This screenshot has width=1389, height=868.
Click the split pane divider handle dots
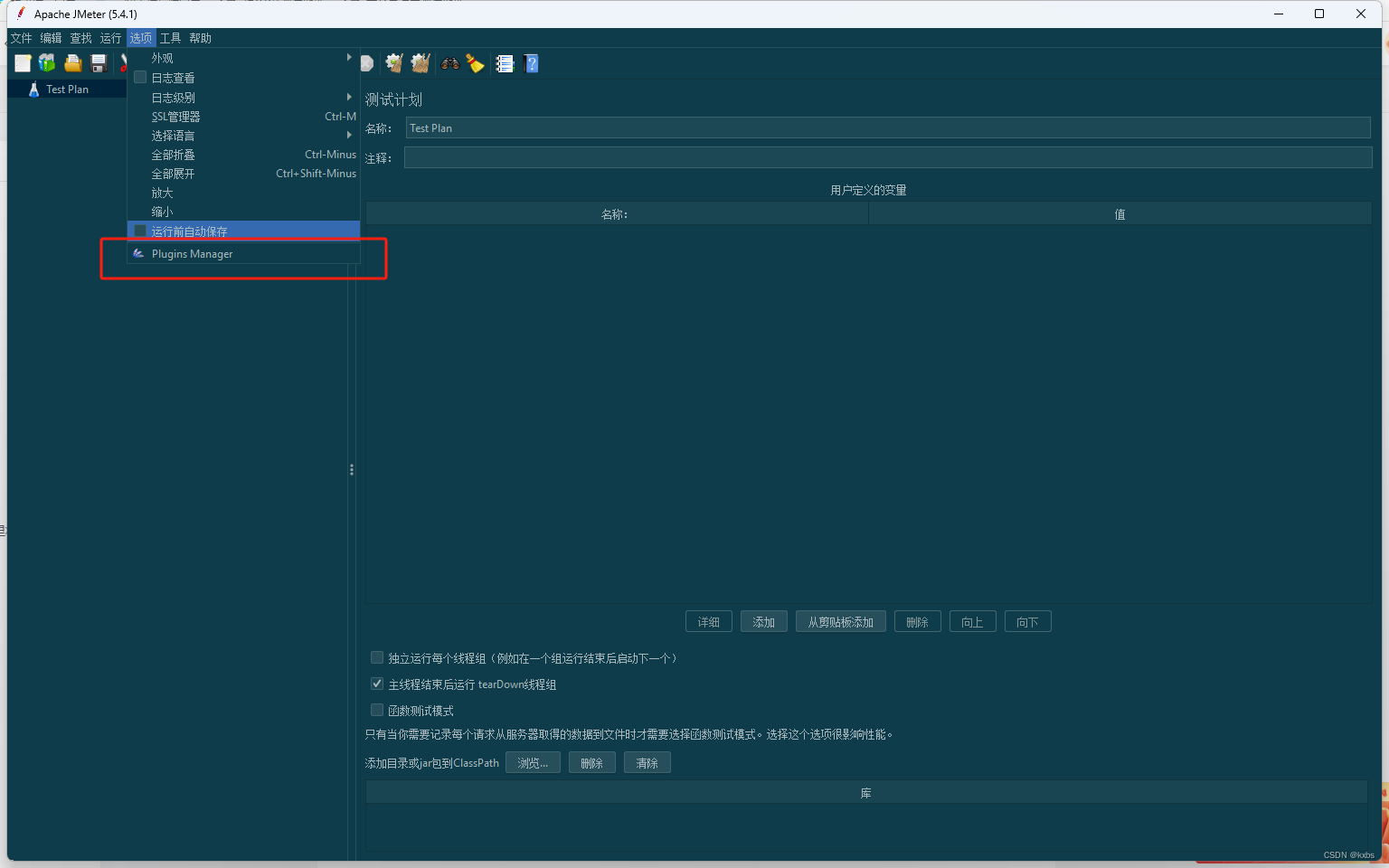point(352,470)
